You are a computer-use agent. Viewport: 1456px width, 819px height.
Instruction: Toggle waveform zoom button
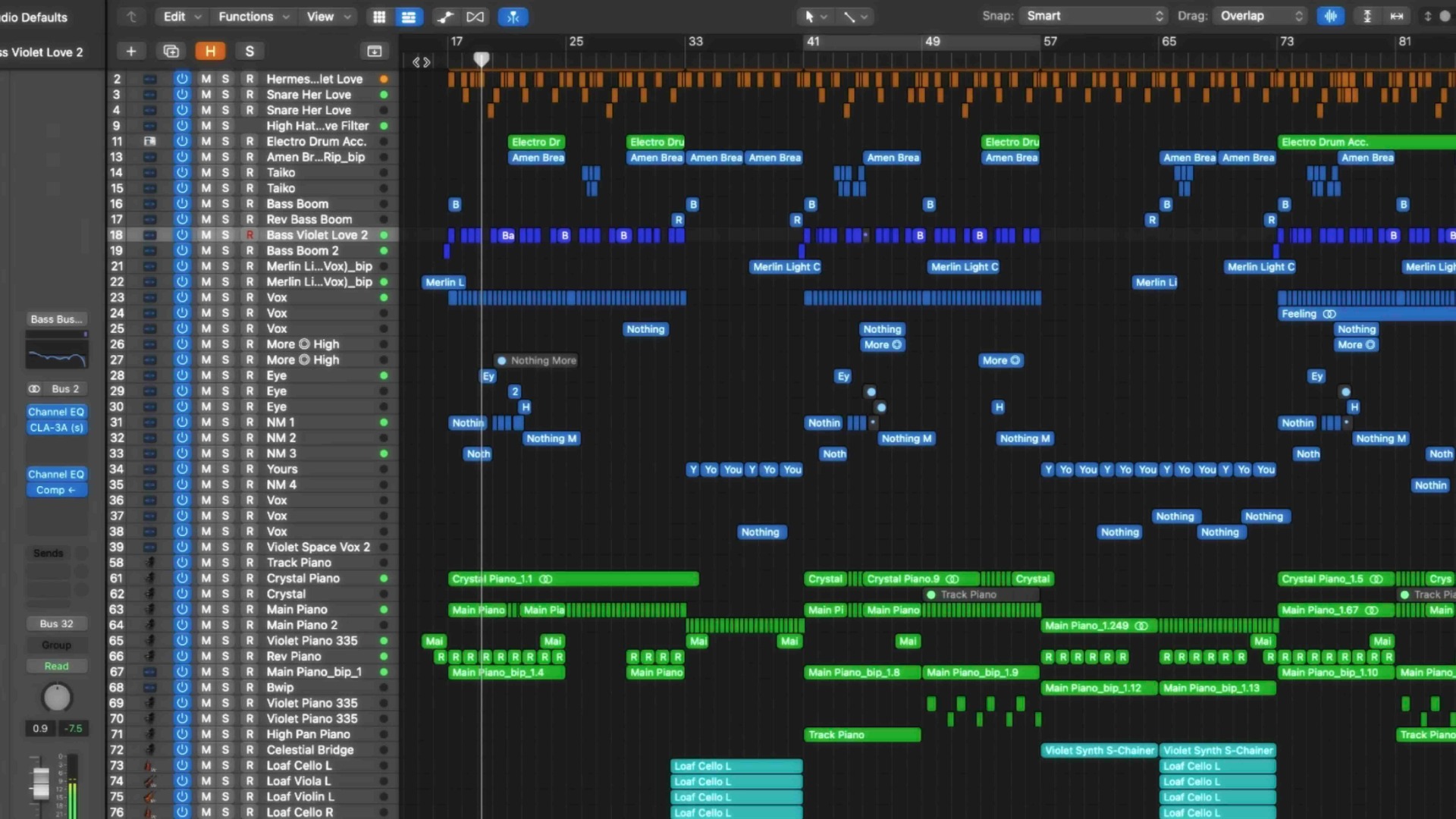click(1331, 16)
